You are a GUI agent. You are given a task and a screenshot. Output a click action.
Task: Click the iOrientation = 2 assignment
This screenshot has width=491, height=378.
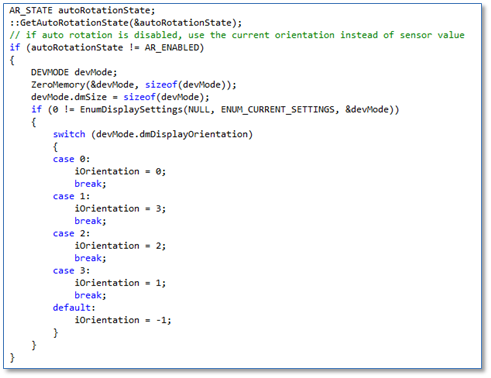120,246
